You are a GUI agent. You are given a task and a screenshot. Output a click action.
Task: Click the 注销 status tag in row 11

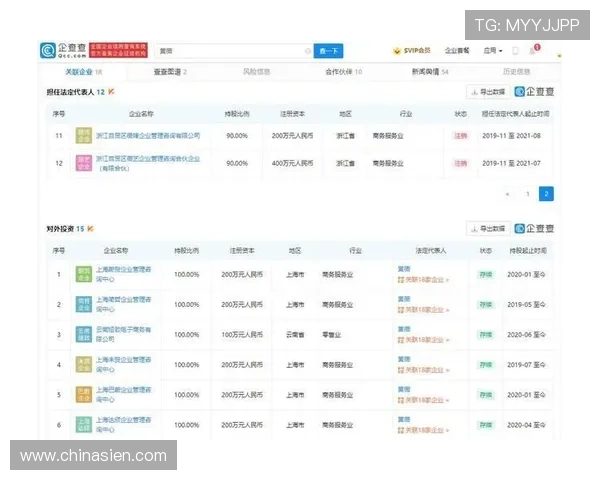(460, 136)
